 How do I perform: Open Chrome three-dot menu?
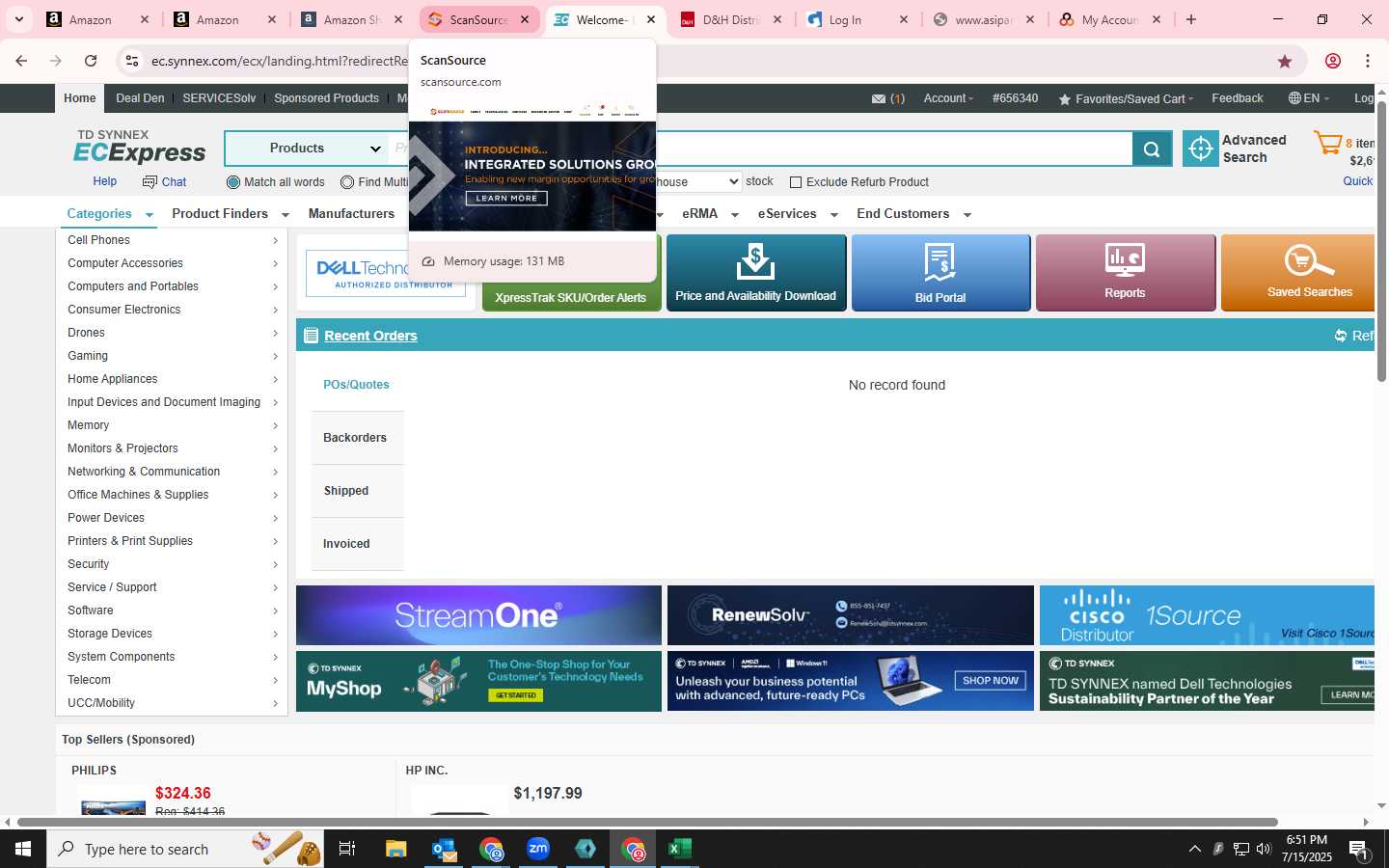1368,61
